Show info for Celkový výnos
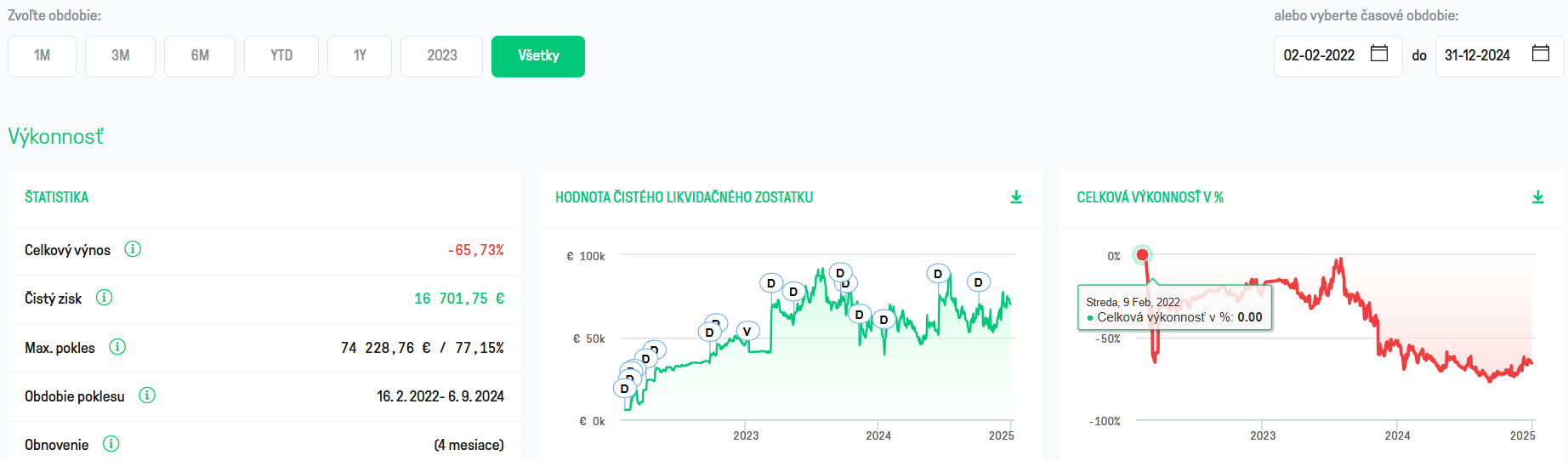The height and width of the screenshot is (461, 1568). point(133,249)
